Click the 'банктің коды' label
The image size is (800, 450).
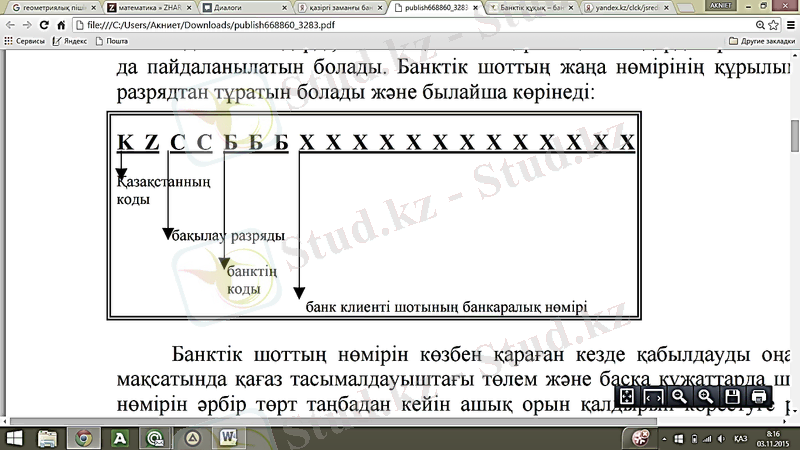[252, 280]
